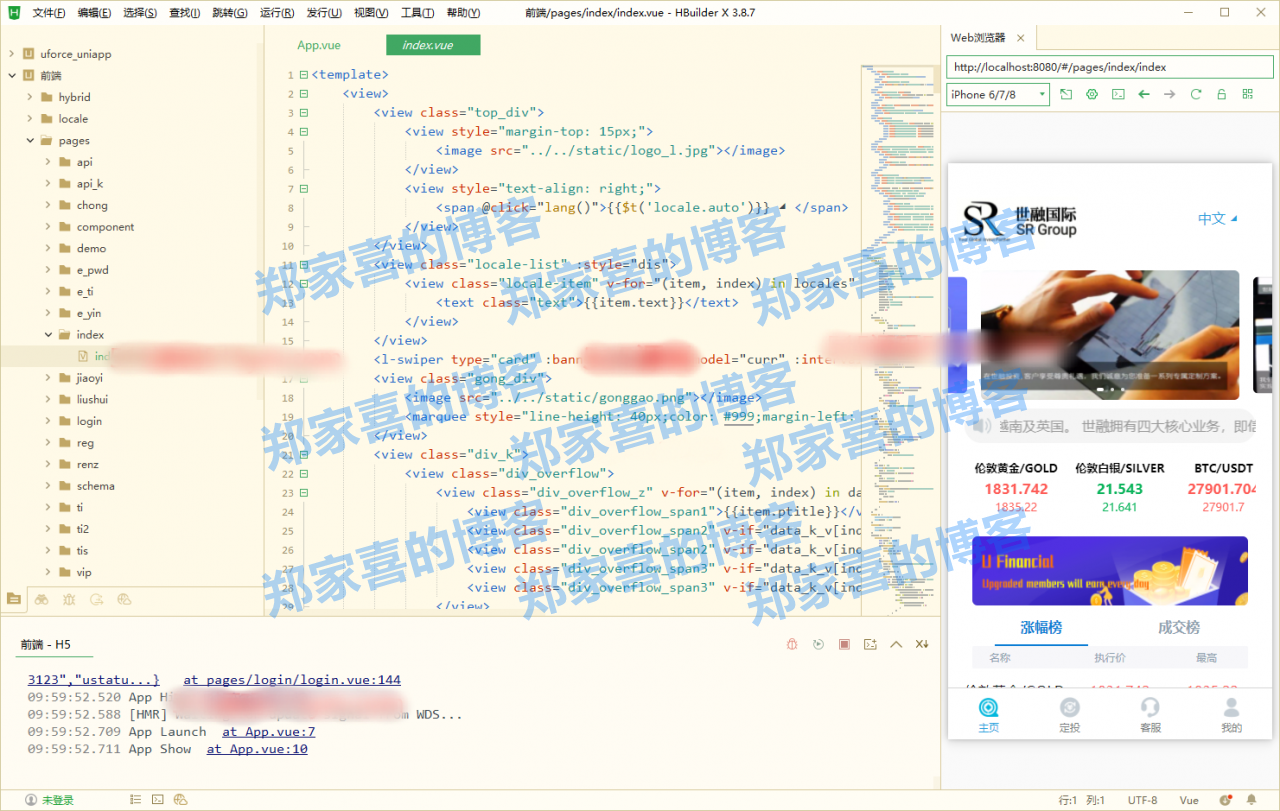Open the QR code icon in browser toolbar

click(1247, 94)
